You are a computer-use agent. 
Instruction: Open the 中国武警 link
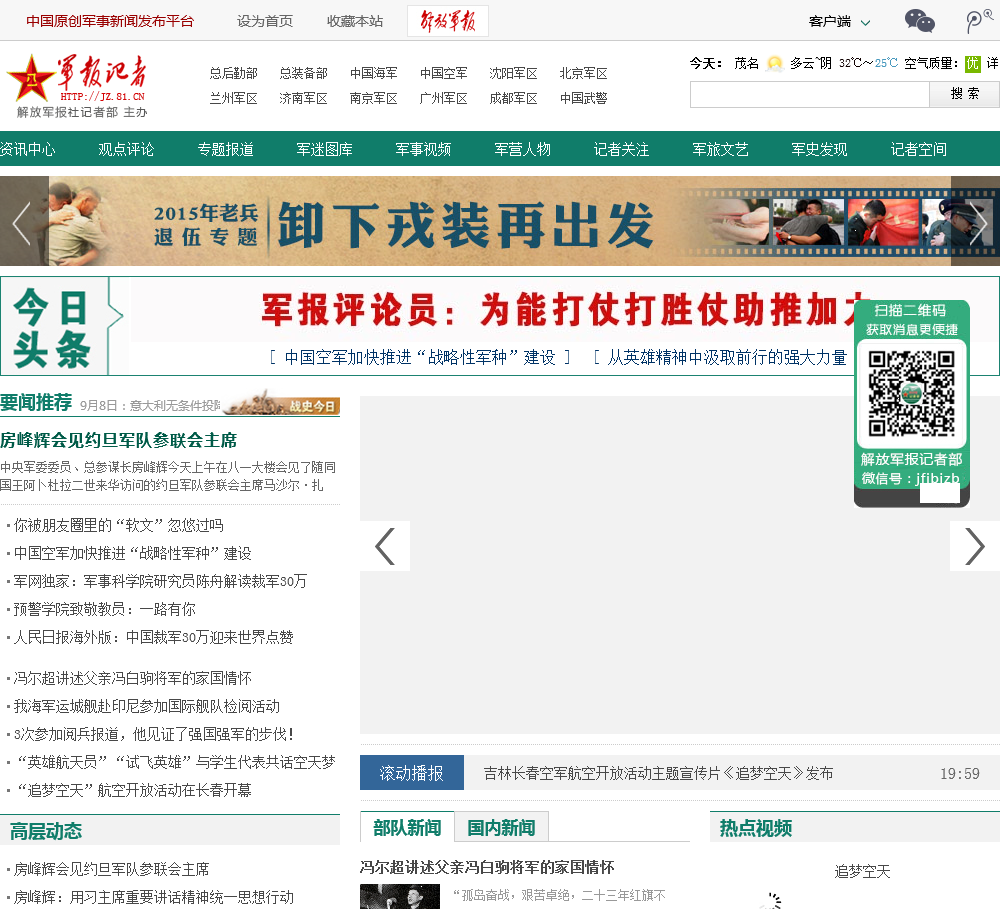(x=584, y=98)
